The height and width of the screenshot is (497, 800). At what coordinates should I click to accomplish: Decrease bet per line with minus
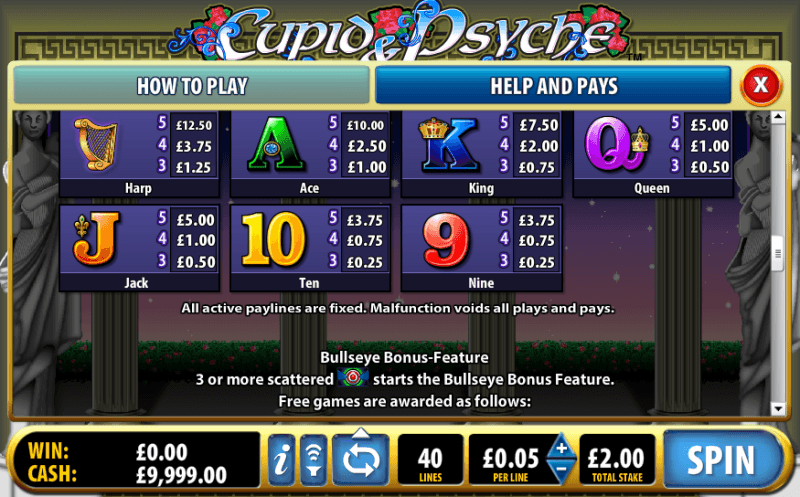coord(561,470)
